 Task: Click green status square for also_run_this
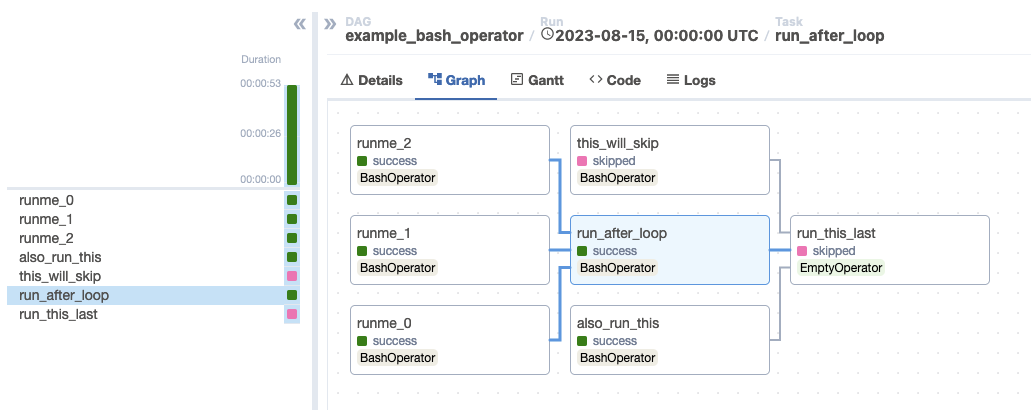[292, 257]
